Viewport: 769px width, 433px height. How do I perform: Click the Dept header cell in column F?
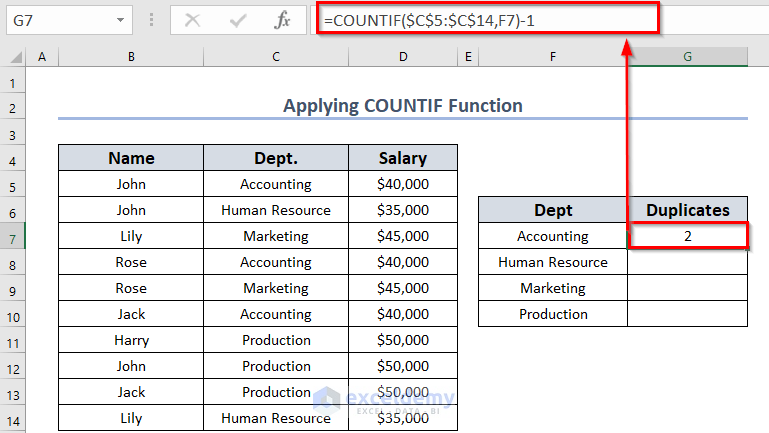(553, 210)
